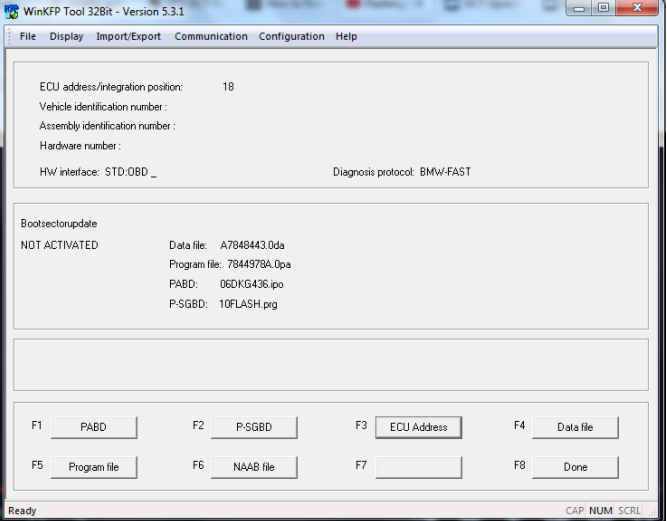Open the Configuration menu
Image resolution: width=667 pixels, height=521 pixels.
291,37
